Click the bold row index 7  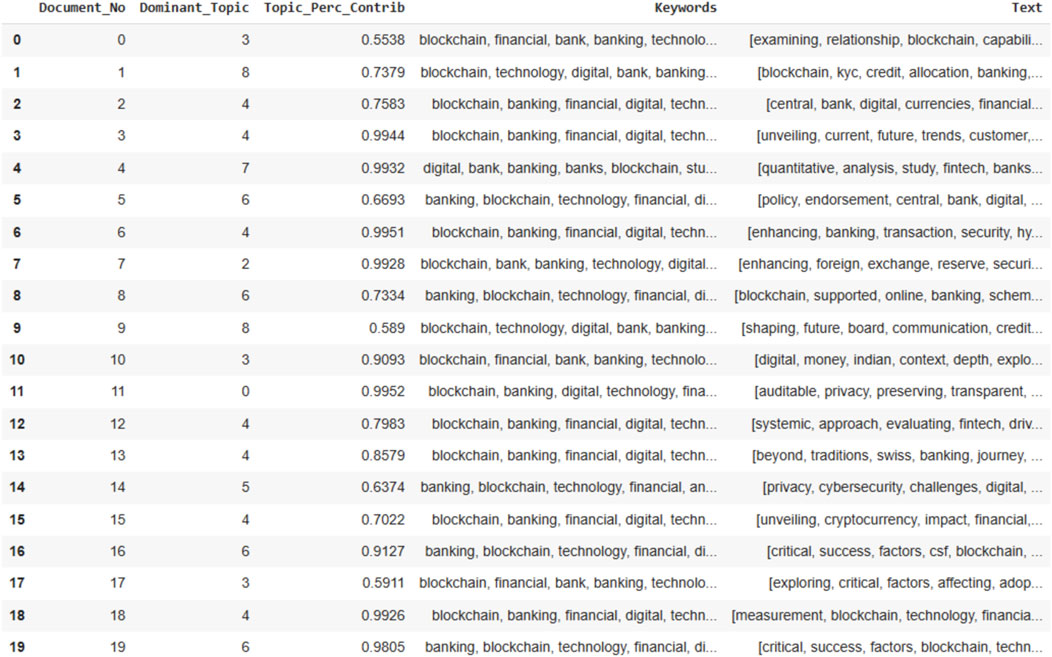click(x=16, y=264)
